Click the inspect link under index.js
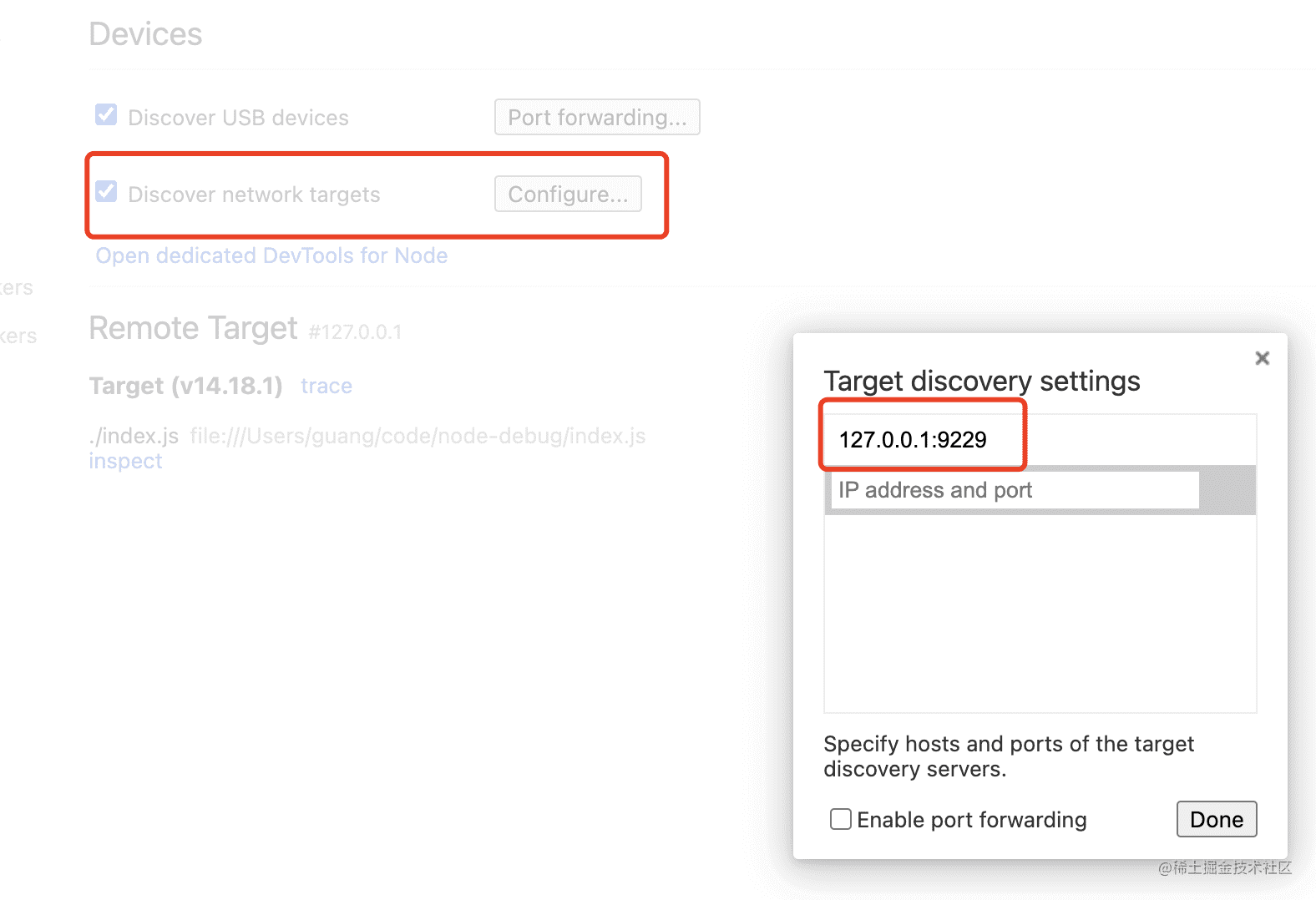The height and width of the screenshot is (900, 1316). point(125,461)
